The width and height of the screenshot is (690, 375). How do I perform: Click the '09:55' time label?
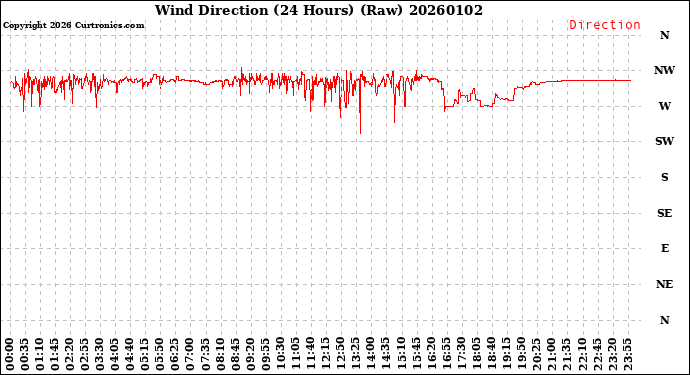click(x=265, y=355)
